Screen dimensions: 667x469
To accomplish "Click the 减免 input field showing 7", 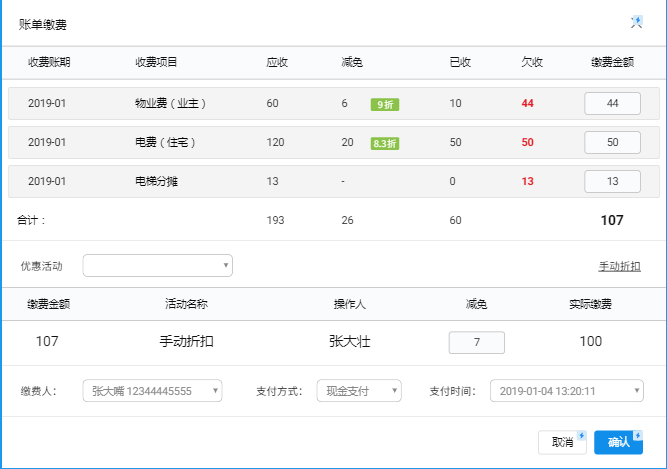I will click(477, 342).
